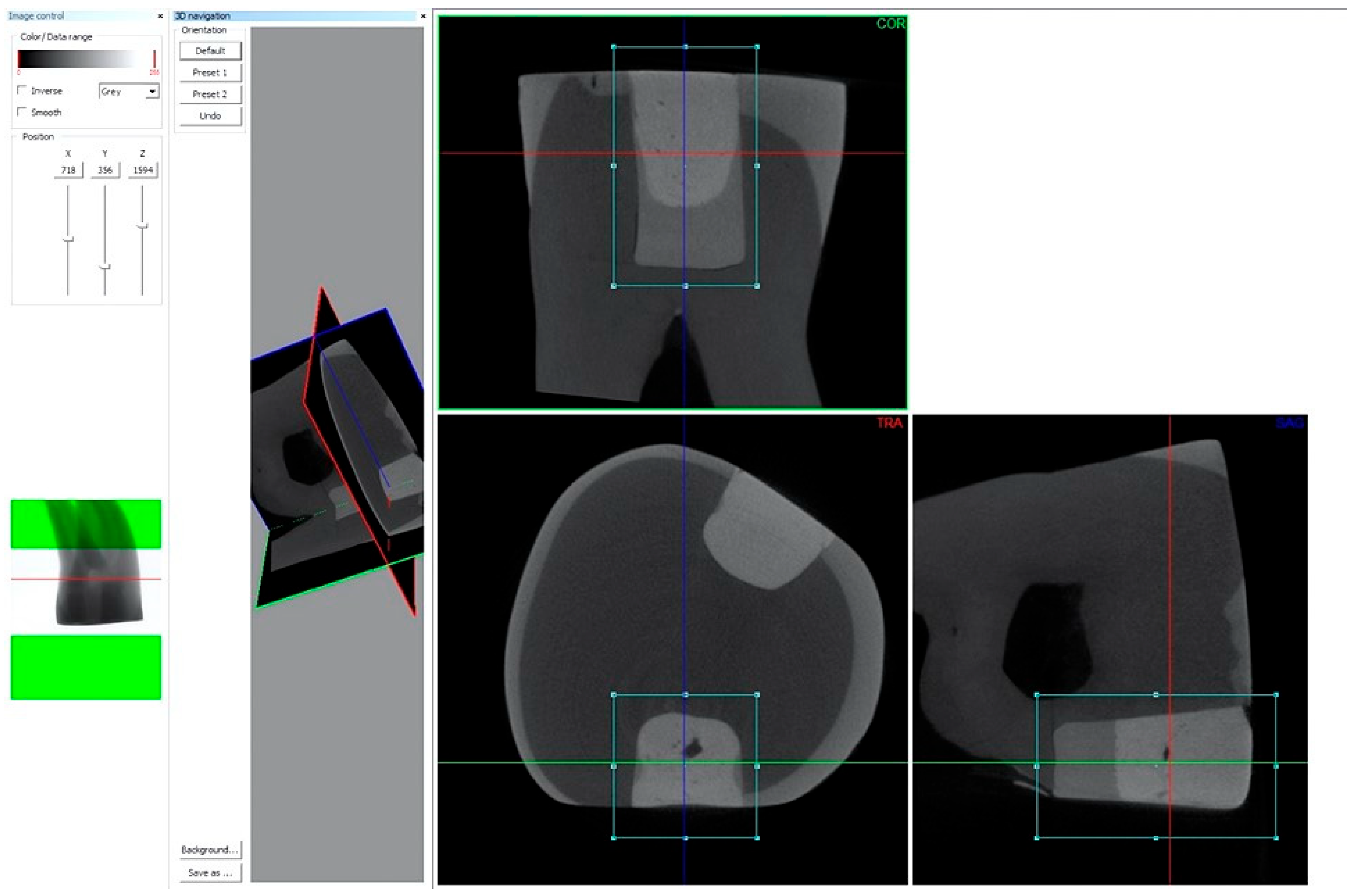Close the 3D navigation panel
Image resolution: width=1354 pixels, height=896 pixels.
click(423, 16)
